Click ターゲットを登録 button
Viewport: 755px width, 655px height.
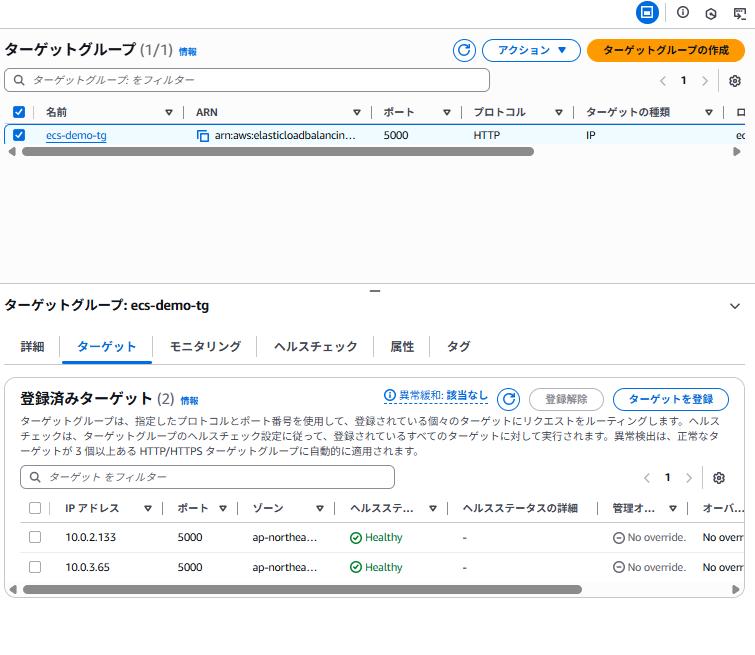tap(671, 399)
